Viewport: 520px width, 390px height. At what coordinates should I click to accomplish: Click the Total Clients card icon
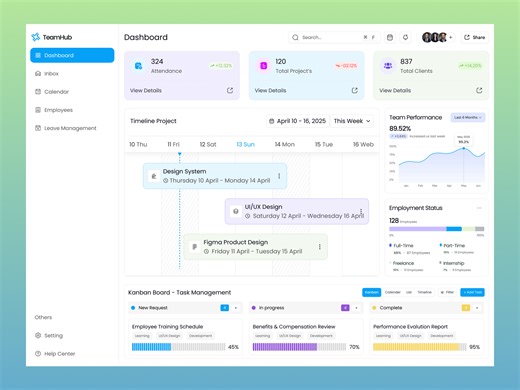coord(388,66)
